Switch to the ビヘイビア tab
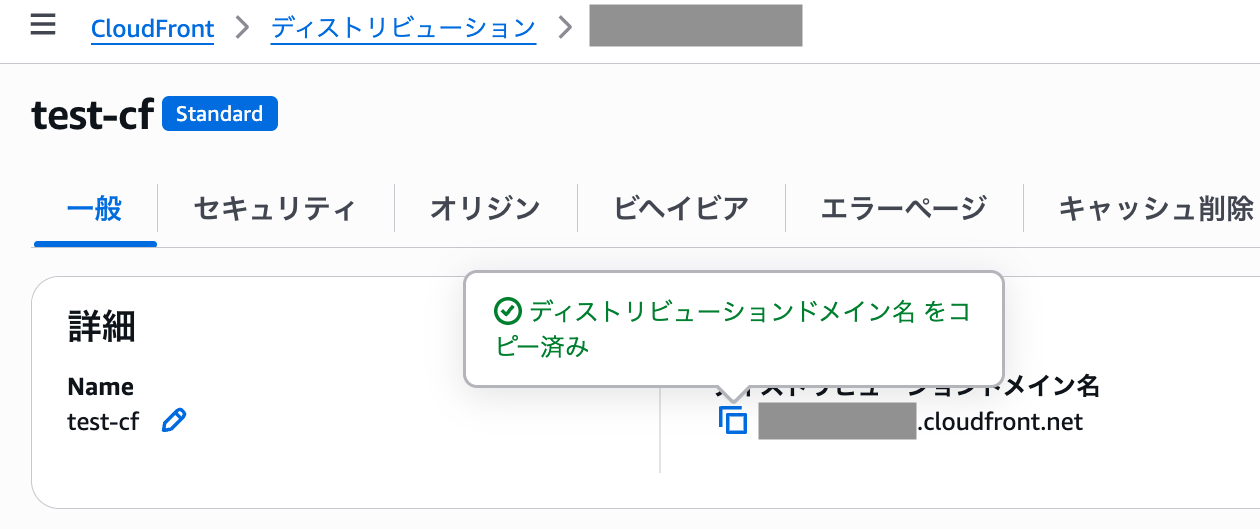The image size is (1260, 529). click(x=681, y=209)
